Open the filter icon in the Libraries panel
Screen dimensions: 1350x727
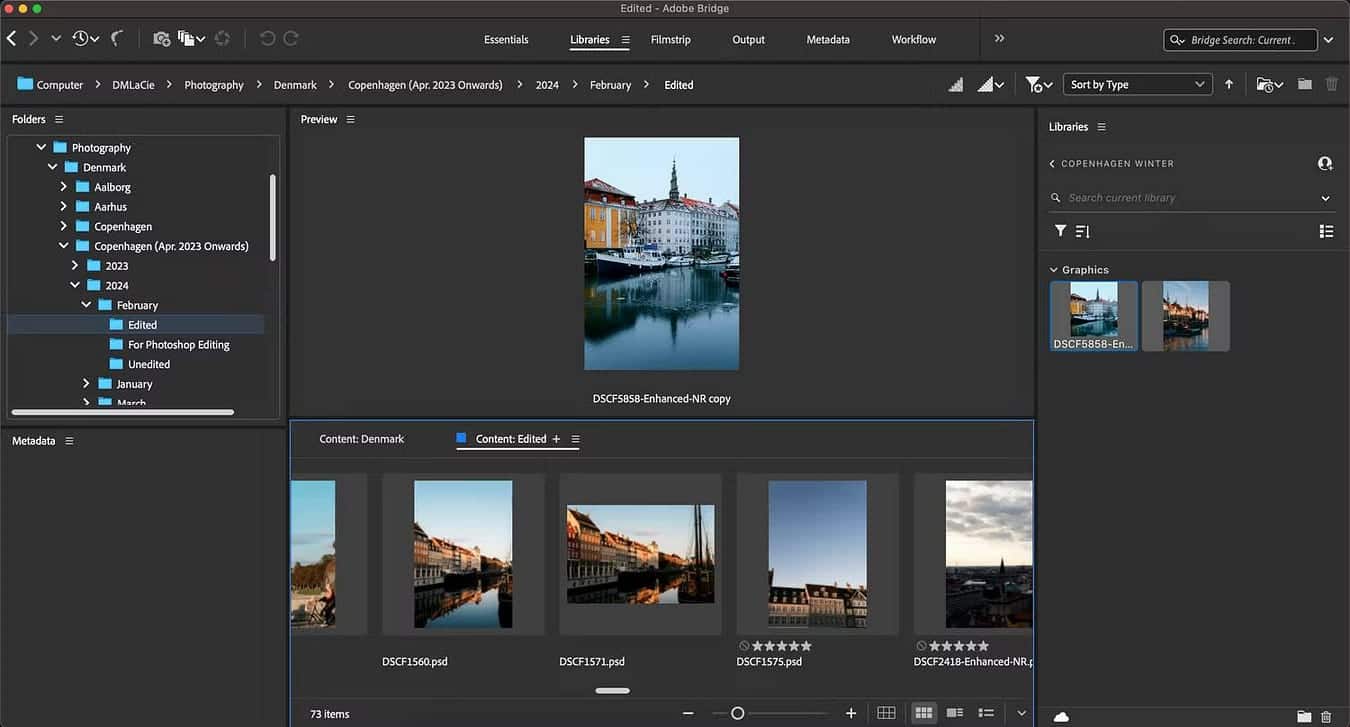1060,231
